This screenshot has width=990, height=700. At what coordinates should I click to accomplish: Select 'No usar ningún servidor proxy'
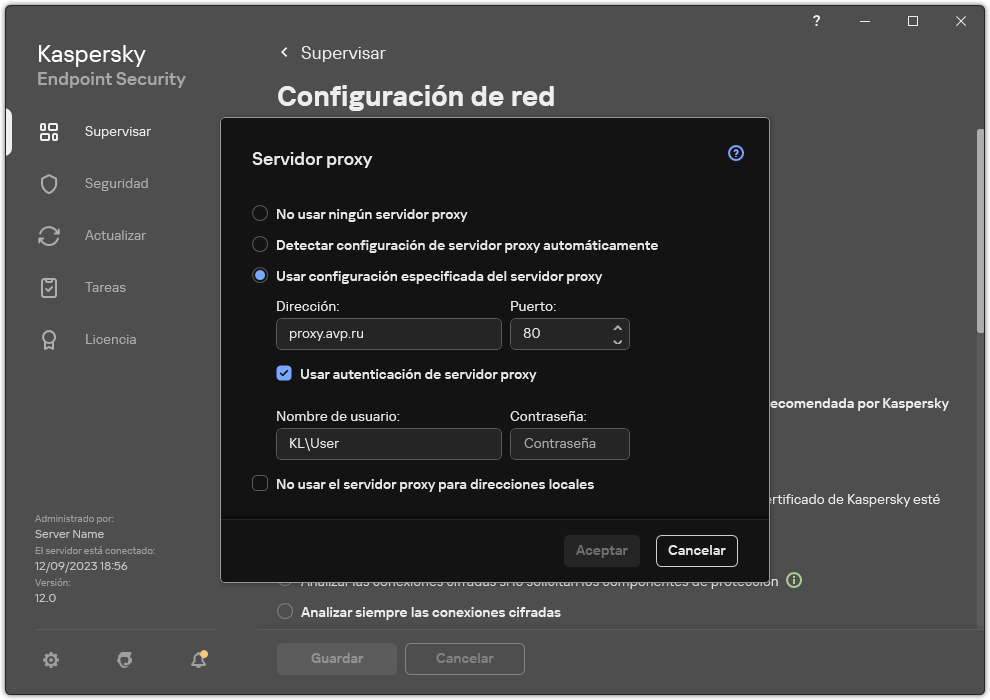pos(260,213)
